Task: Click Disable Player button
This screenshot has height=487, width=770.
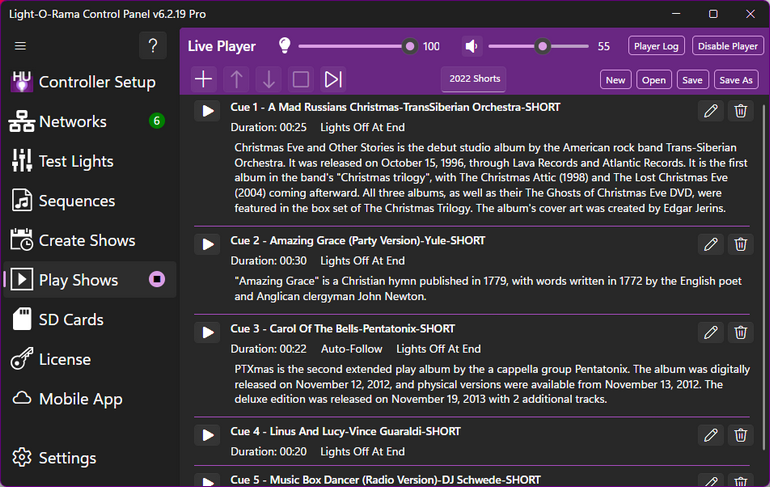Action: 727,46
